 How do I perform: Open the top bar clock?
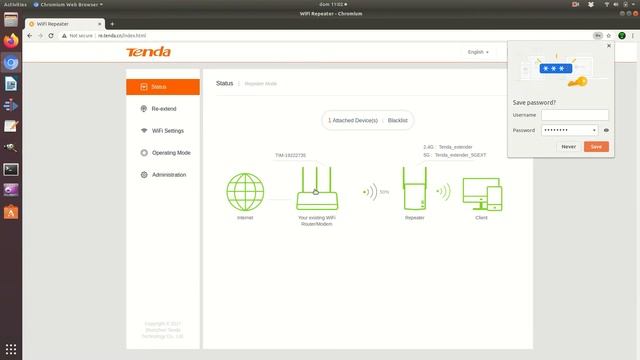pyautogui.click(x=333, y=4)
